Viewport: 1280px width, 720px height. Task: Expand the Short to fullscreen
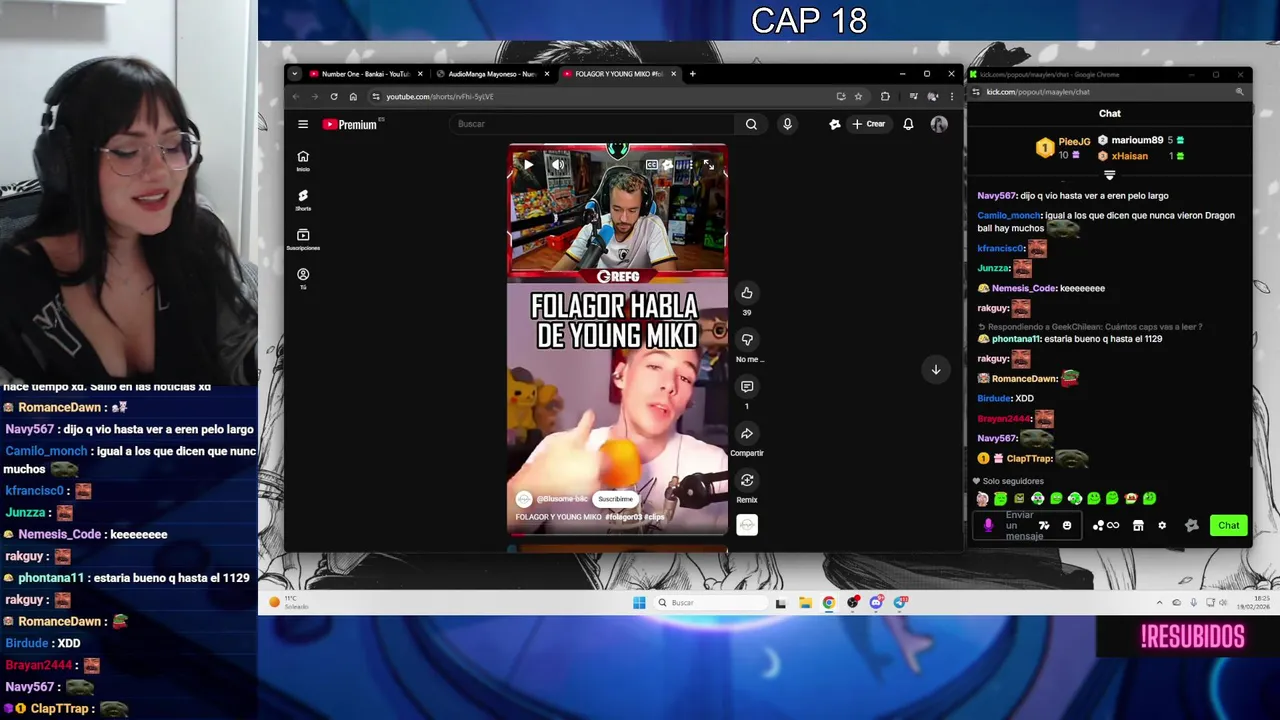tap(709, 165)
